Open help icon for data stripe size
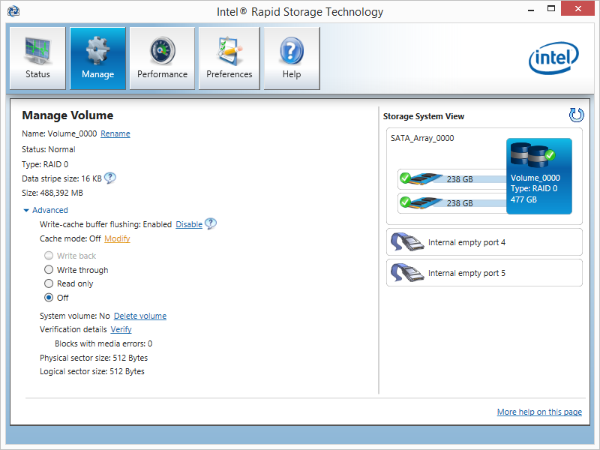 coord(110,178)
